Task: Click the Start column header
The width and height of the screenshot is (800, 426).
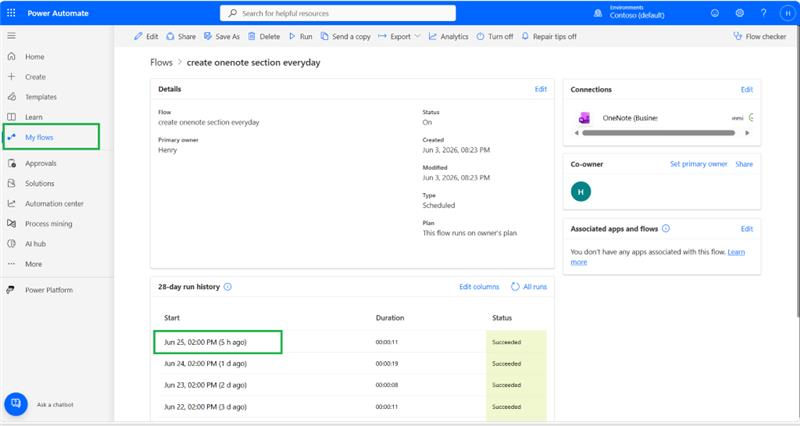Action: (172, 317)
